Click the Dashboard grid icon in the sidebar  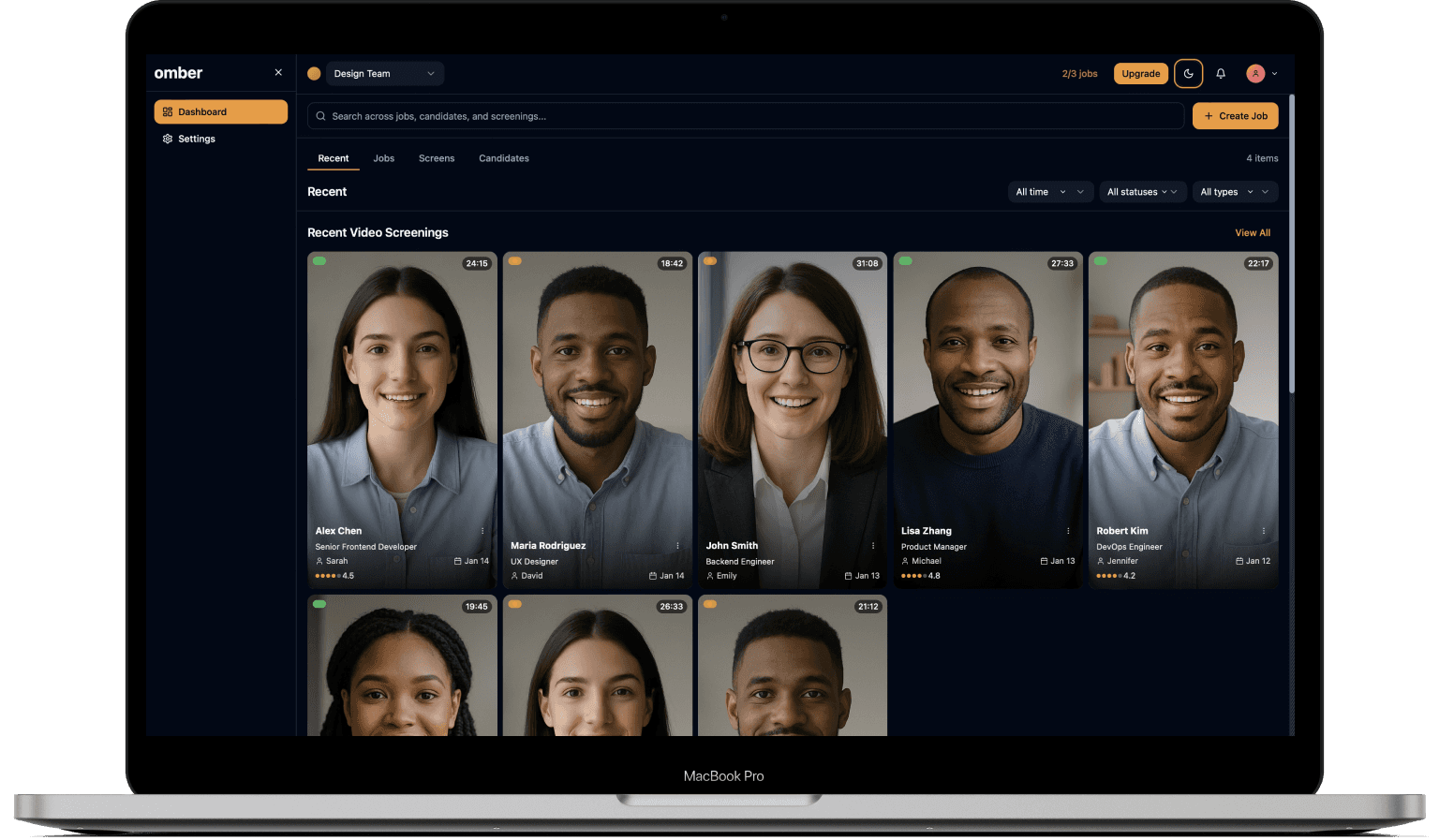click(168, 111)
